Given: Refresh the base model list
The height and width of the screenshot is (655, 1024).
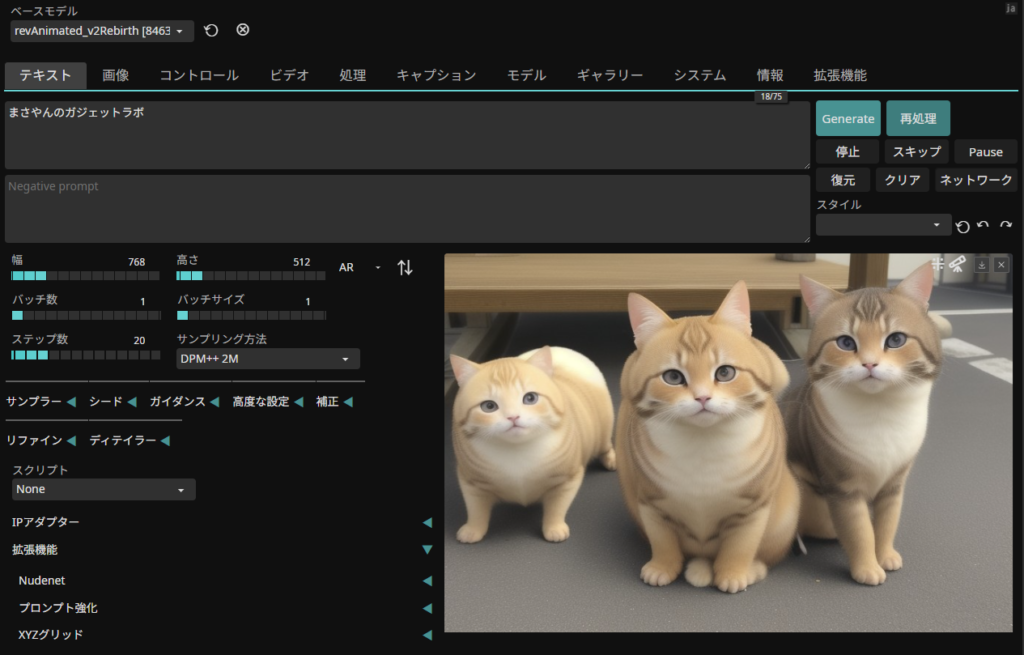Looking at the screenshot, I should coord(211,31).
